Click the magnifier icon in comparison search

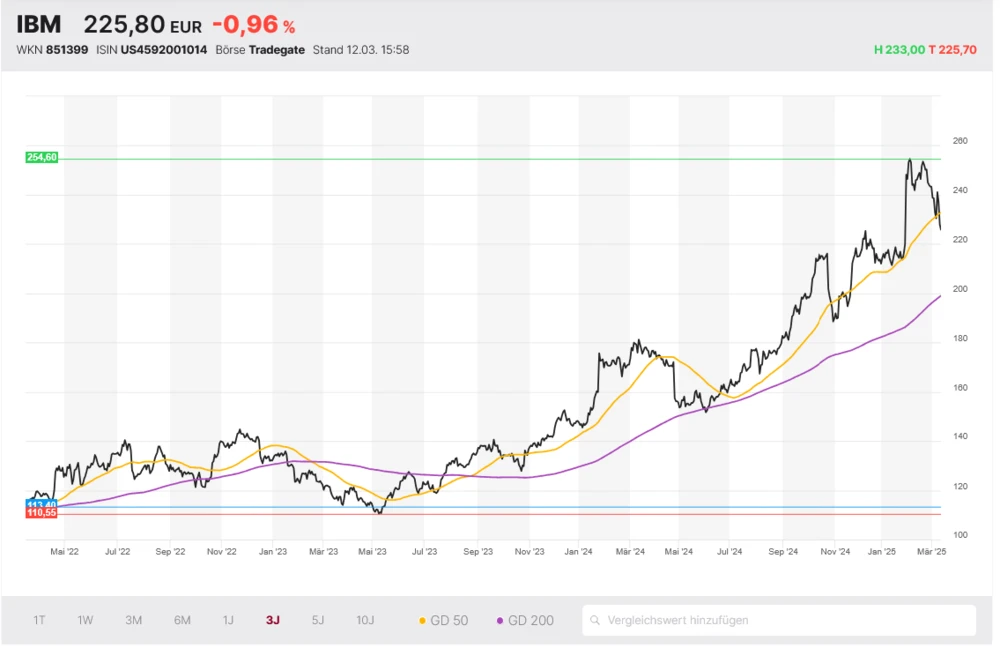596,620
